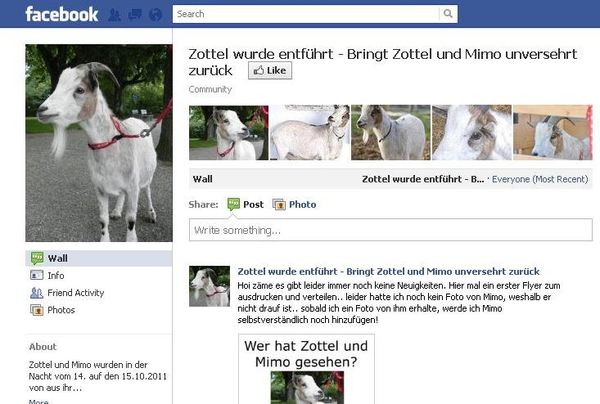Click the About text 'Zottel und Mimo wurden in der'
600x404 pixels.
coord(88,365)
